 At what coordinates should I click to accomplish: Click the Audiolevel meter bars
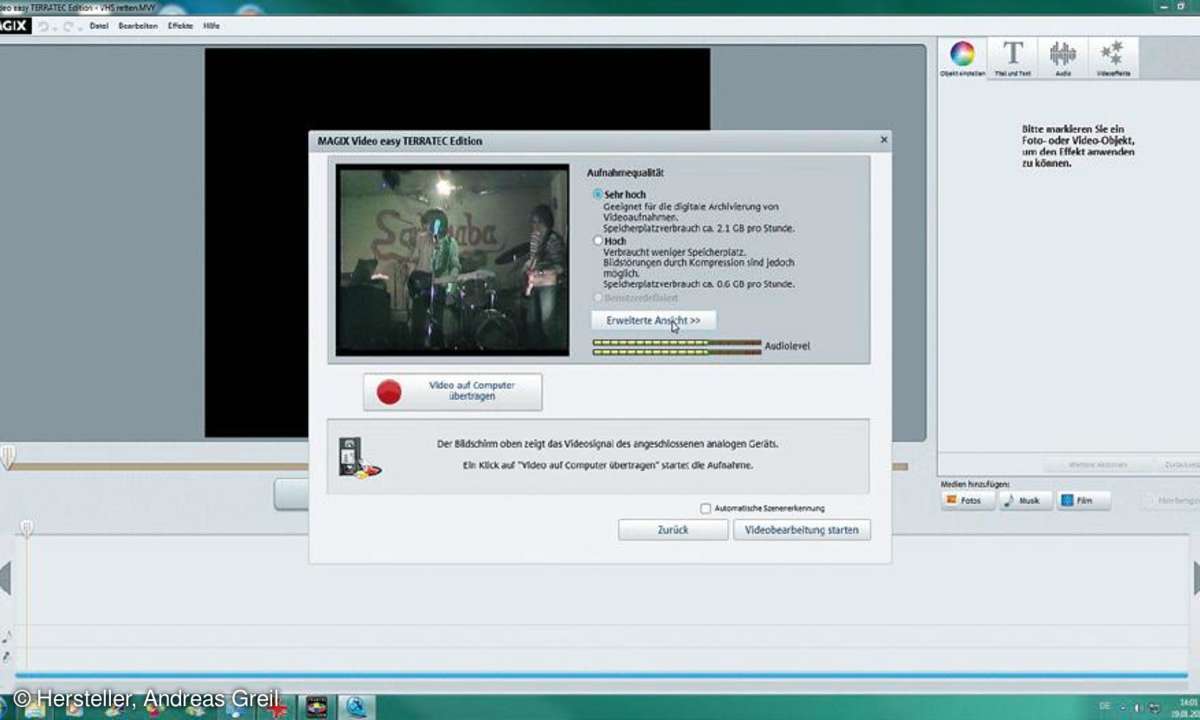click(x=677, y=346)
